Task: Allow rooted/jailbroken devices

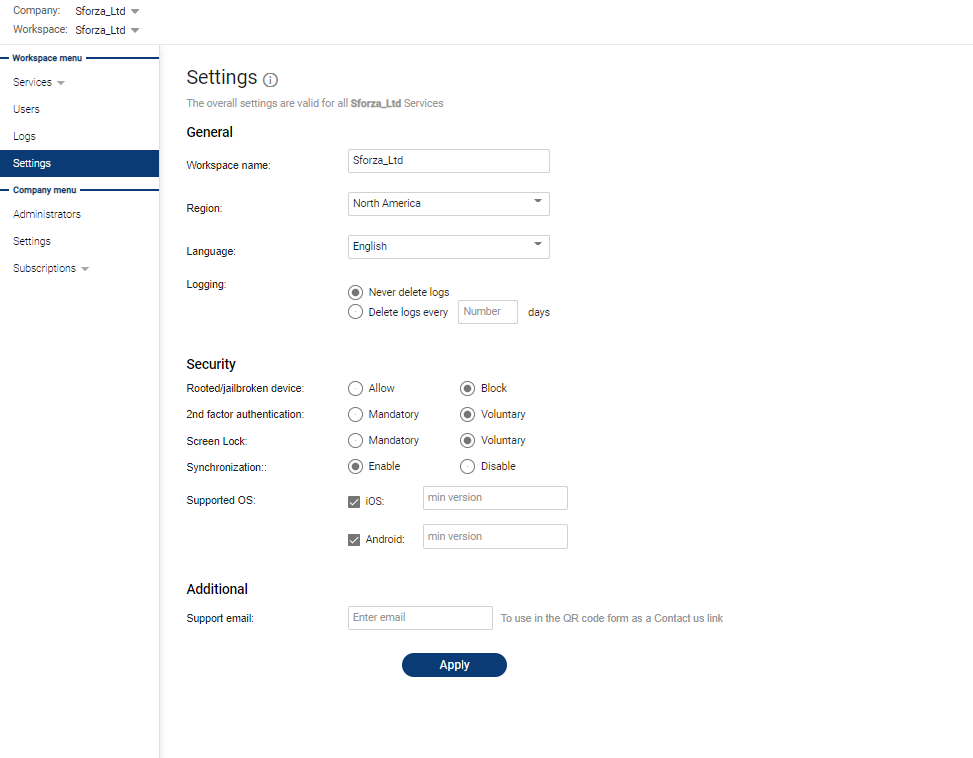Action: 355,388
